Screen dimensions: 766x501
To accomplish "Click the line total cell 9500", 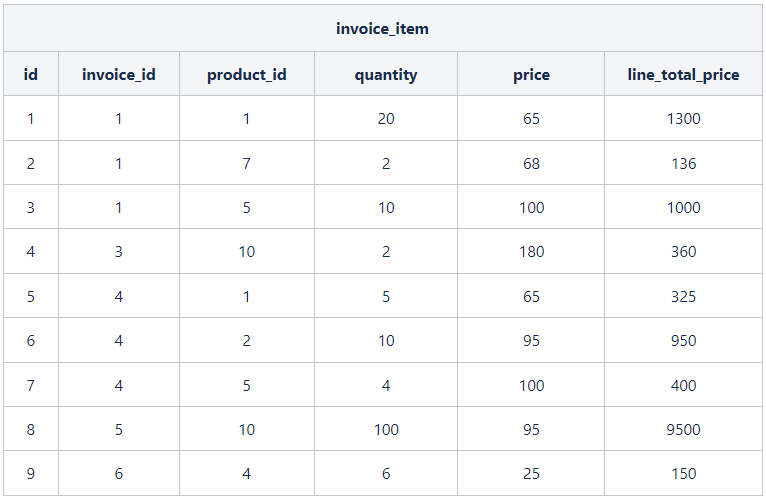I will point(683,430).
